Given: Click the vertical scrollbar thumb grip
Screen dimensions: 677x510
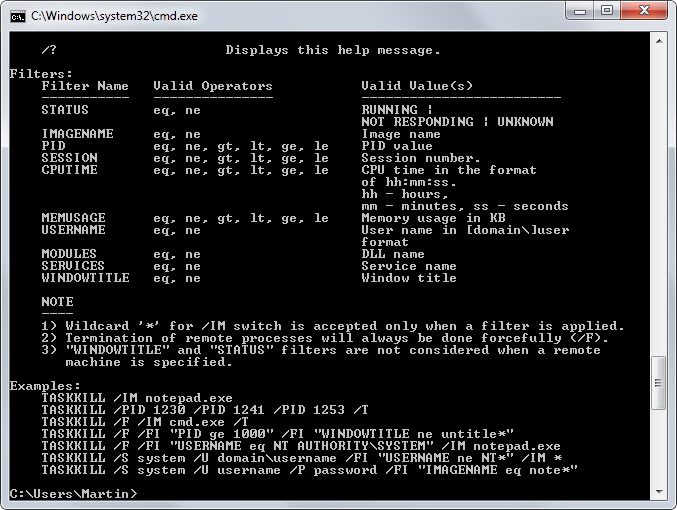Looking at the screenshot, I should pyautogui.click(x=659, y=383).
